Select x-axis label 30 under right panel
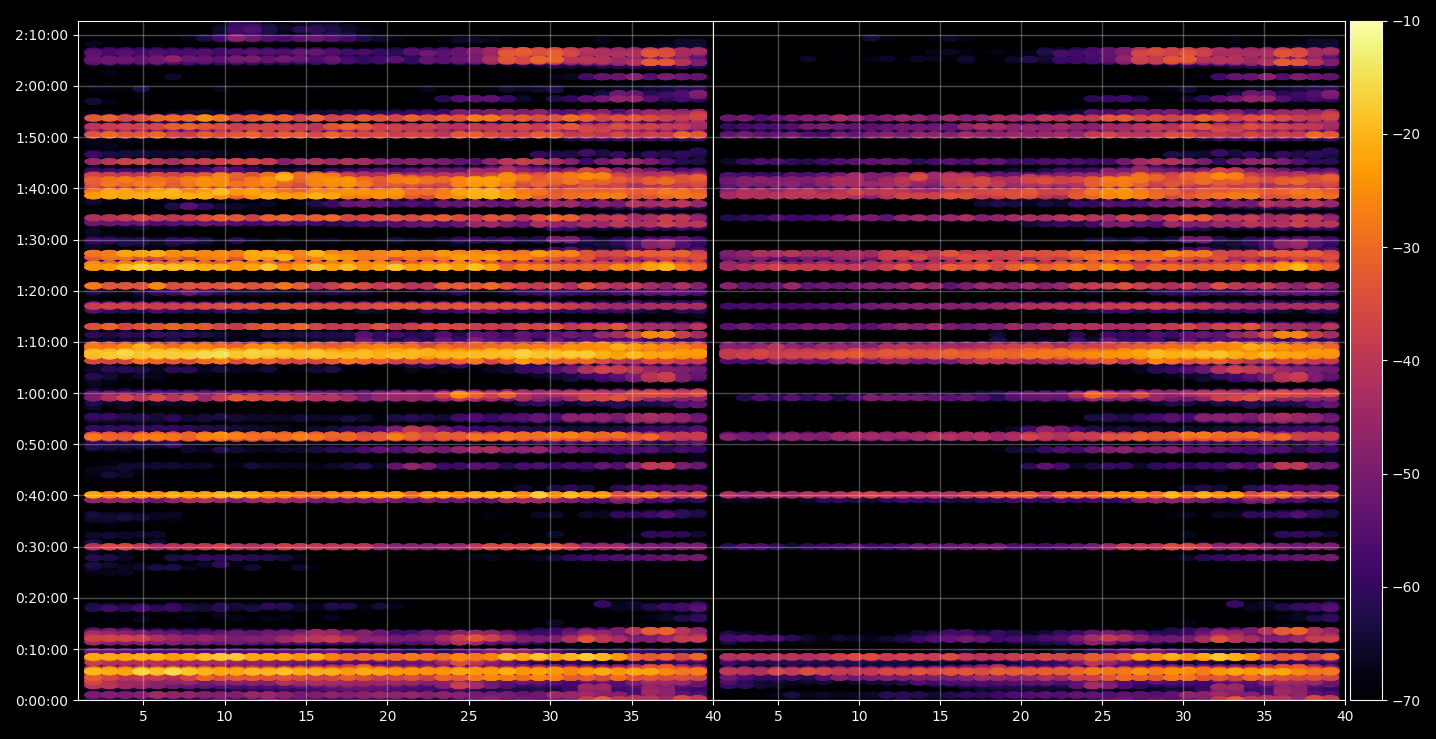This screenshot has width=1436, height=739. (x=1183, y=716)
